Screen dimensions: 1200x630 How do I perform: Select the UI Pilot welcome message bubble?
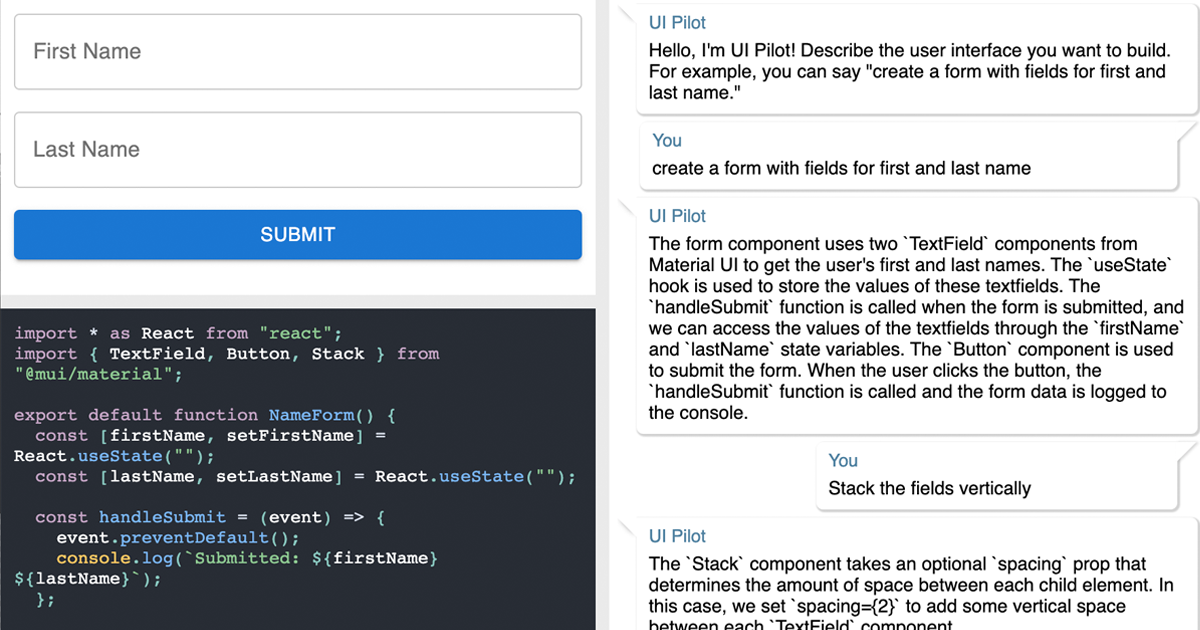point(915,71)
